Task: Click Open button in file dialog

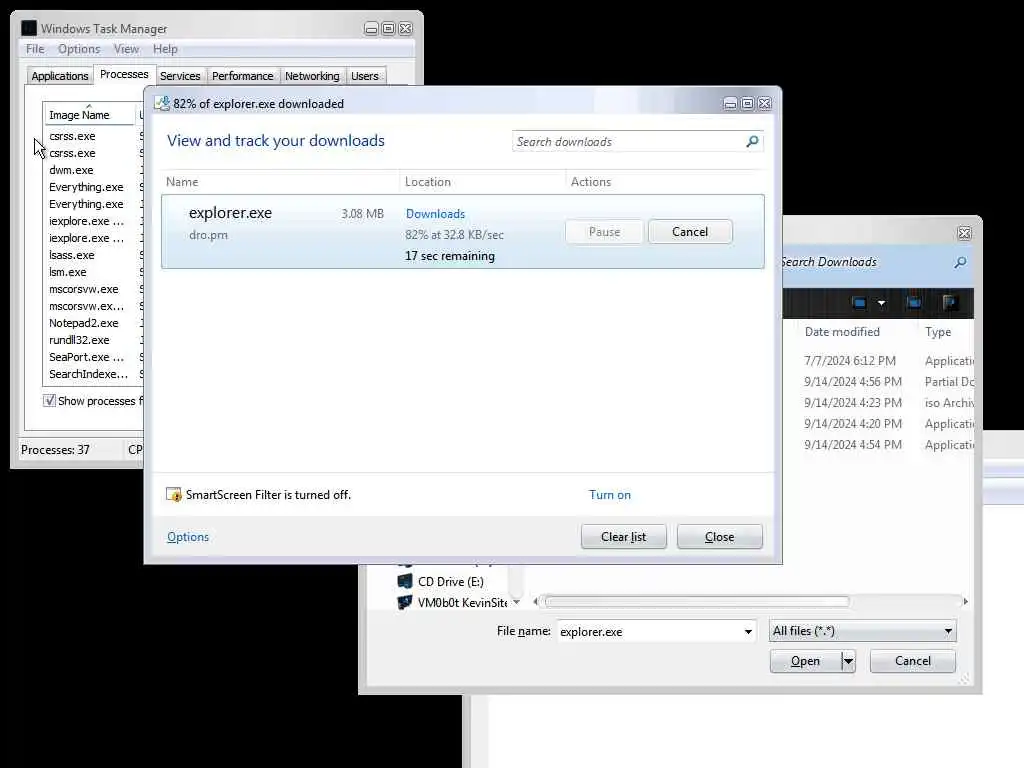Action: coord(805,661)
